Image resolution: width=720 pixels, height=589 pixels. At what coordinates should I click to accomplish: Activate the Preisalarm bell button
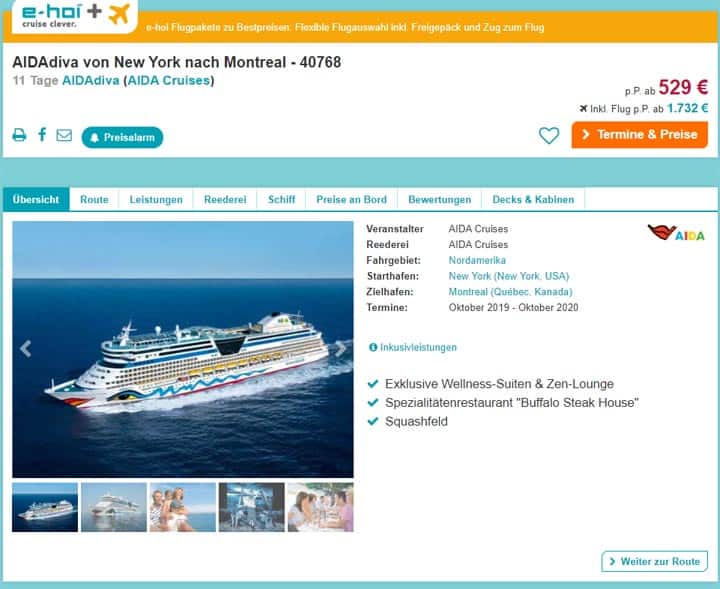pyautogui.click(x=122, y=137)
